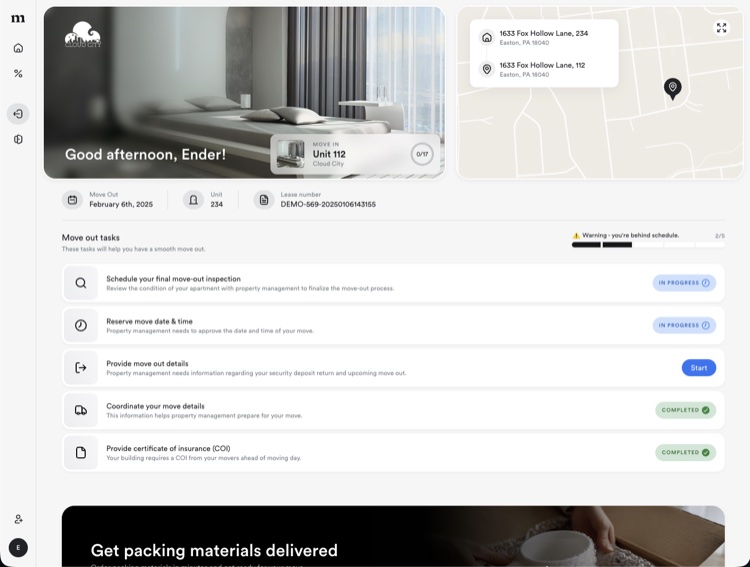The width and height of the screenshot is (750, 567).
Task: Click the move out tasks progress bar
Action: coord(648,245)
